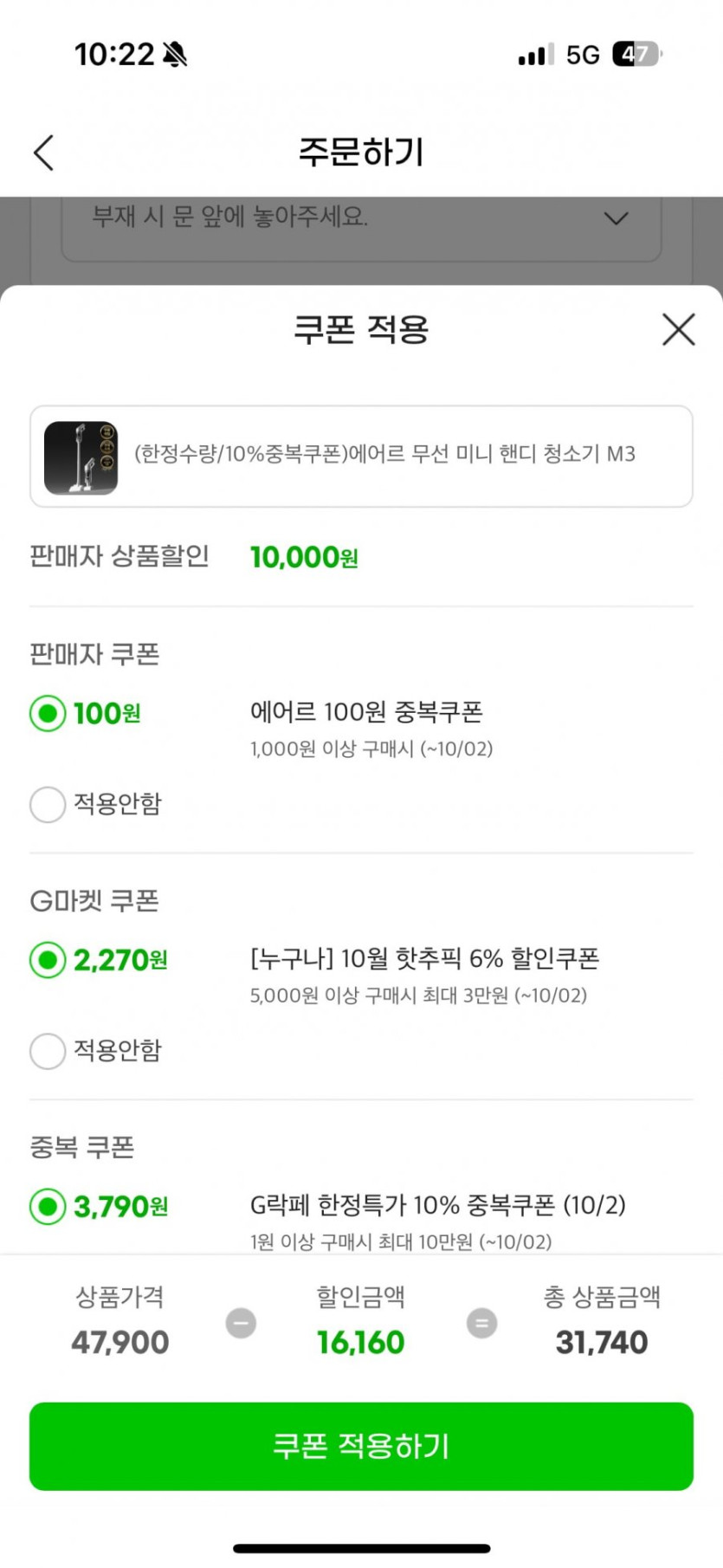Screen dimensions: 723x1568
Task: Tap the minus symbol between price totals
Action: point(241,1323)
